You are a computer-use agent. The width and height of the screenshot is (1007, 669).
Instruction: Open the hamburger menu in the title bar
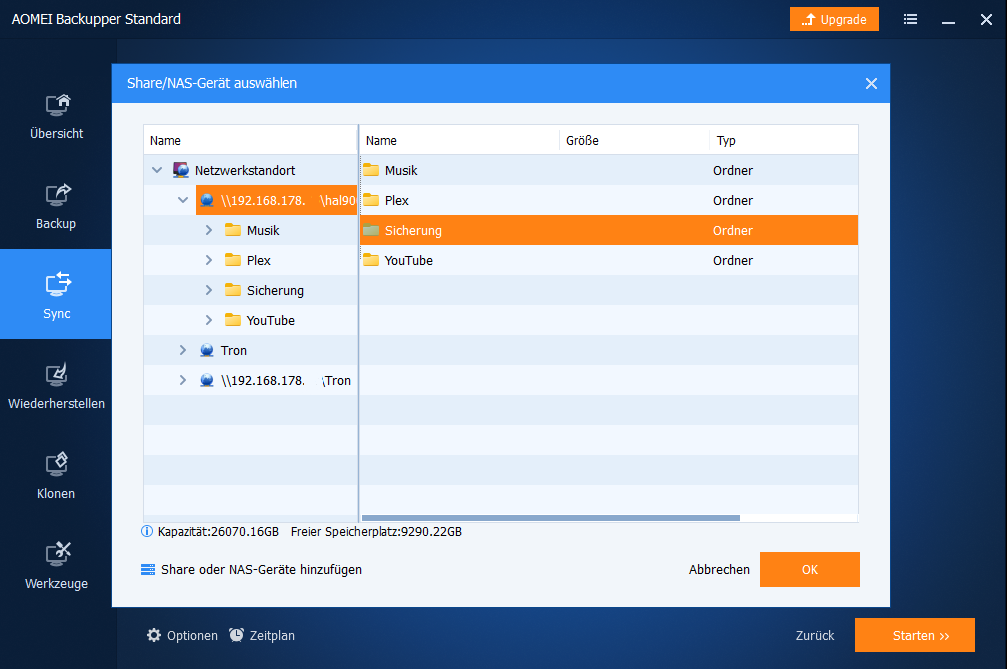(910, 19)
